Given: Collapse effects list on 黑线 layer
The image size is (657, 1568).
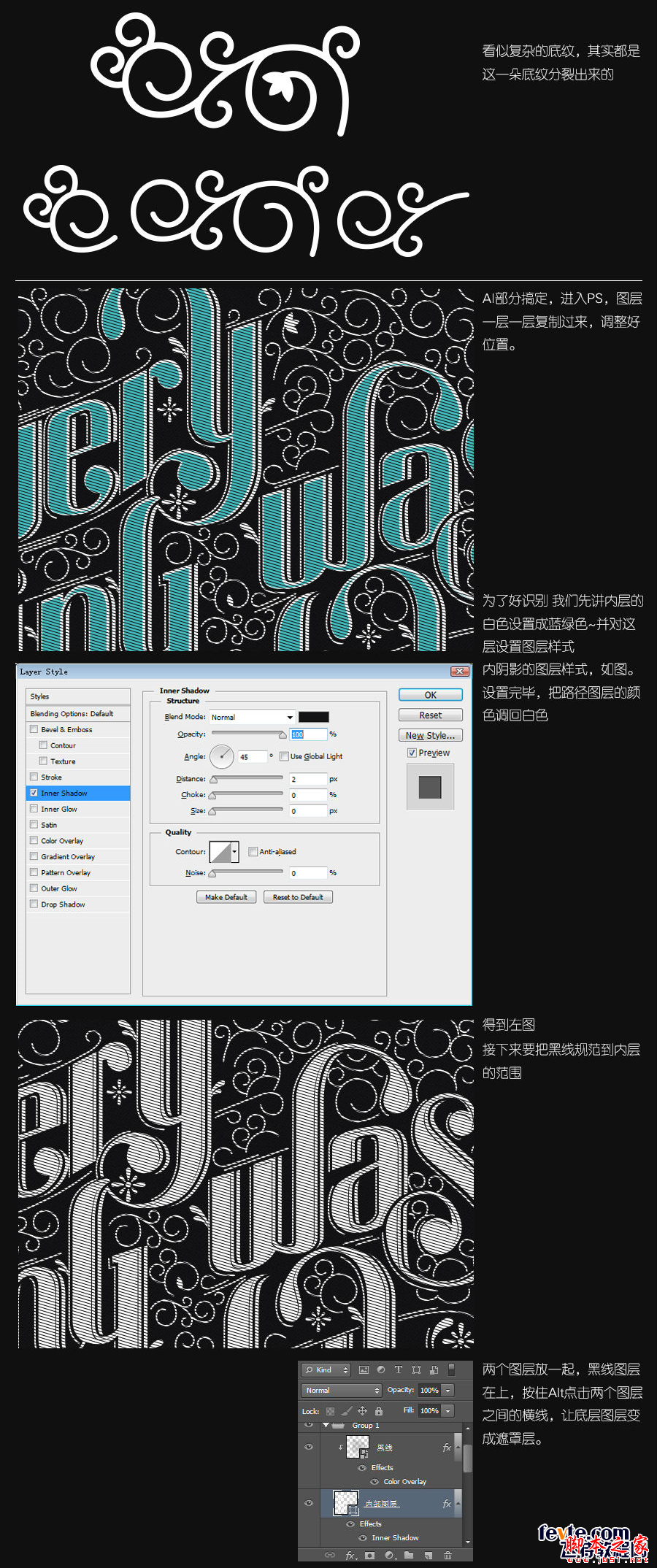Looking at the screenshot, I should tap(458, 1448).
